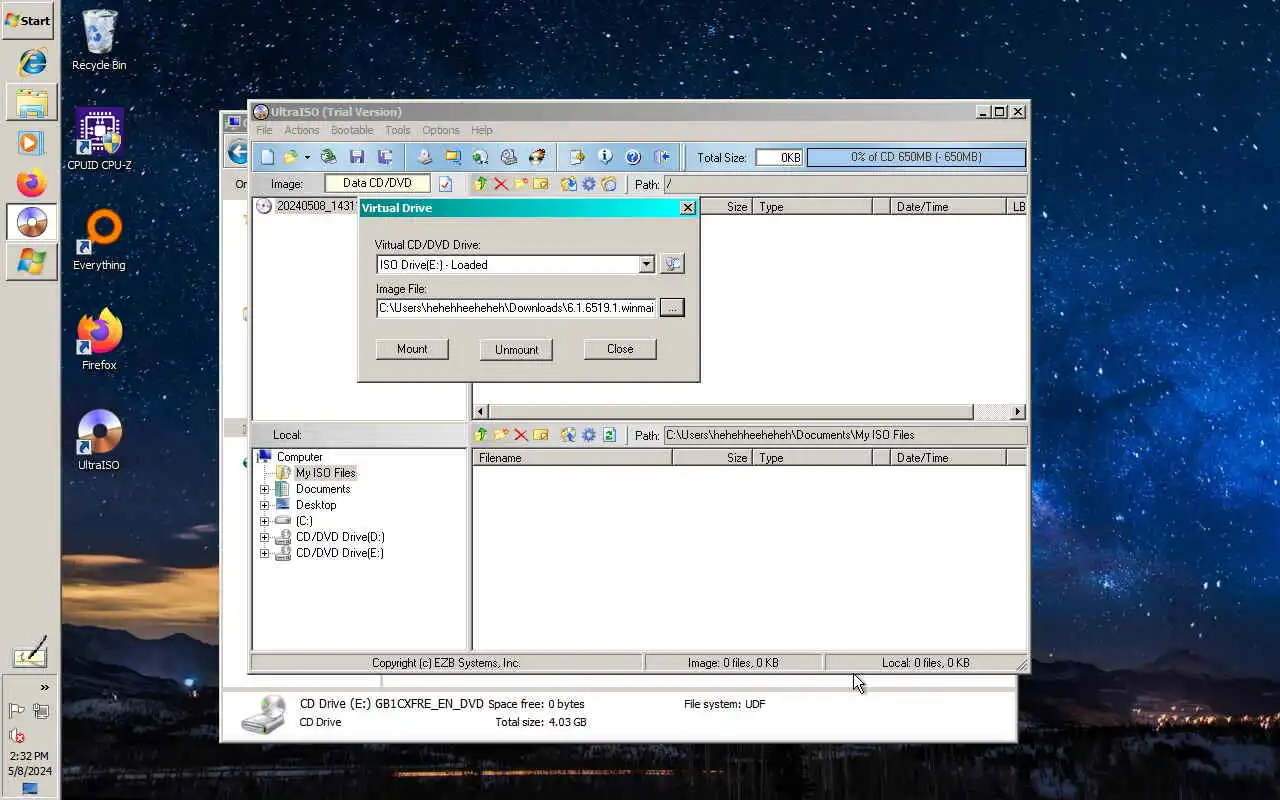The height and width of the screenshot is (800, 1280).
Task: Click the Unmount button
Action: click(516, 349)
